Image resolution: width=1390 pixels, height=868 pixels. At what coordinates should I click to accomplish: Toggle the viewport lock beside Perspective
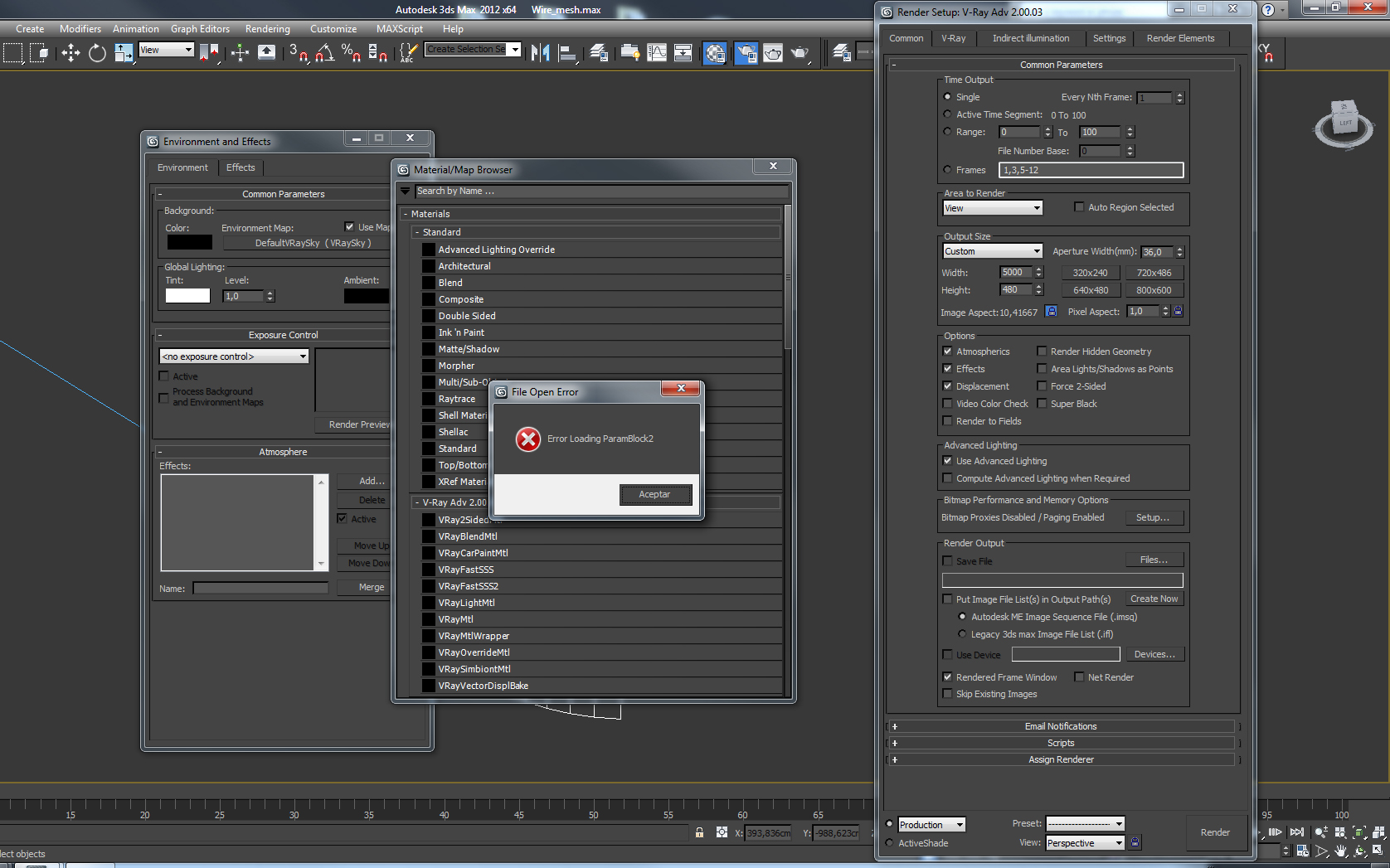(1135, 843)
